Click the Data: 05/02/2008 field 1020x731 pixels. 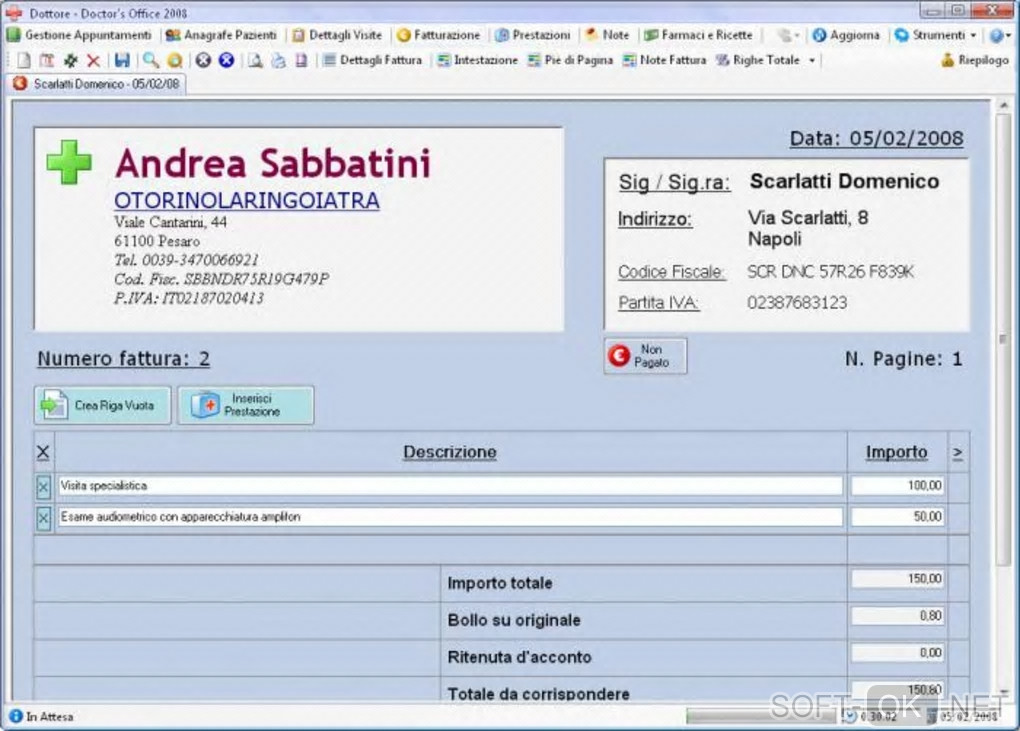coord(876,139)
